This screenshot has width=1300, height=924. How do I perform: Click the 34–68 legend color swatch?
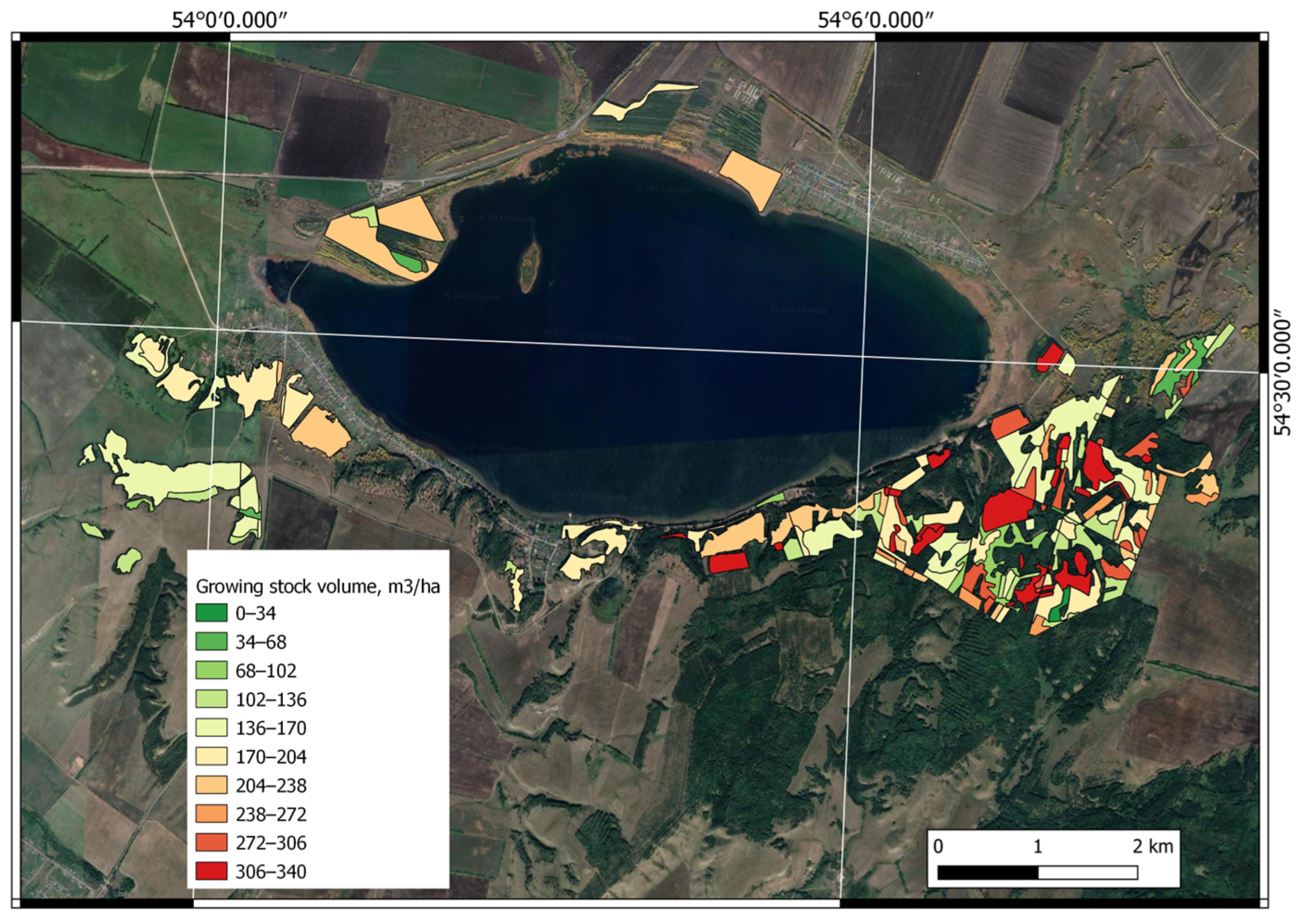tap(211, 642)
